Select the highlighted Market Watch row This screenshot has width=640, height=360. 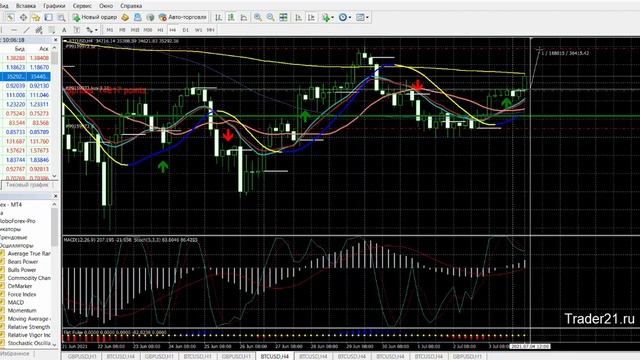[25, 76]
